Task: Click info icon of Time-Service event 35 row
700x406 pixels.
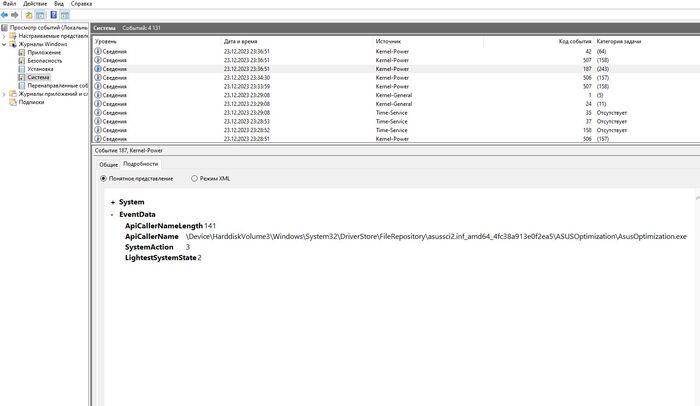Action: coord(98,113)
